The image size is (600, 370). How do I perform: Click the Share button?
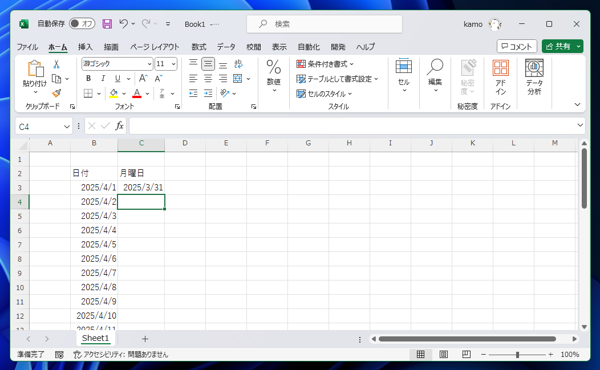click(558, 46)
